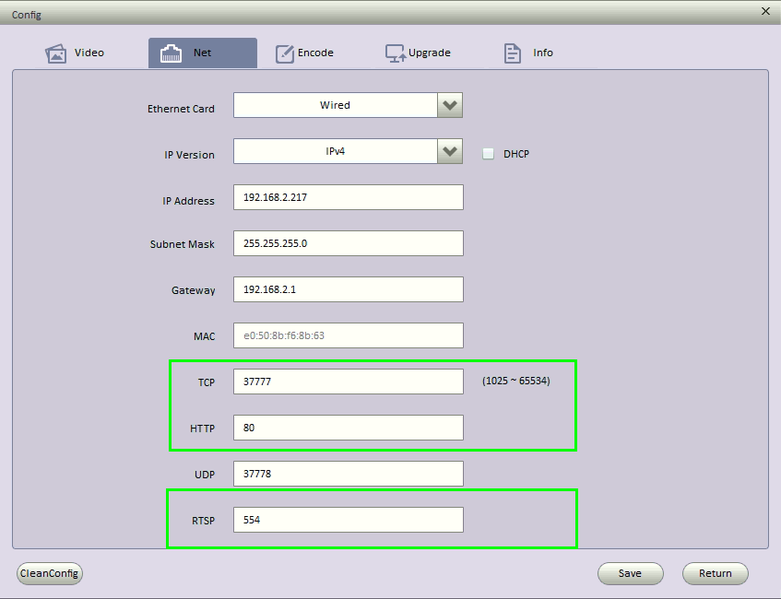Click the HTTP label

(202, 429)
